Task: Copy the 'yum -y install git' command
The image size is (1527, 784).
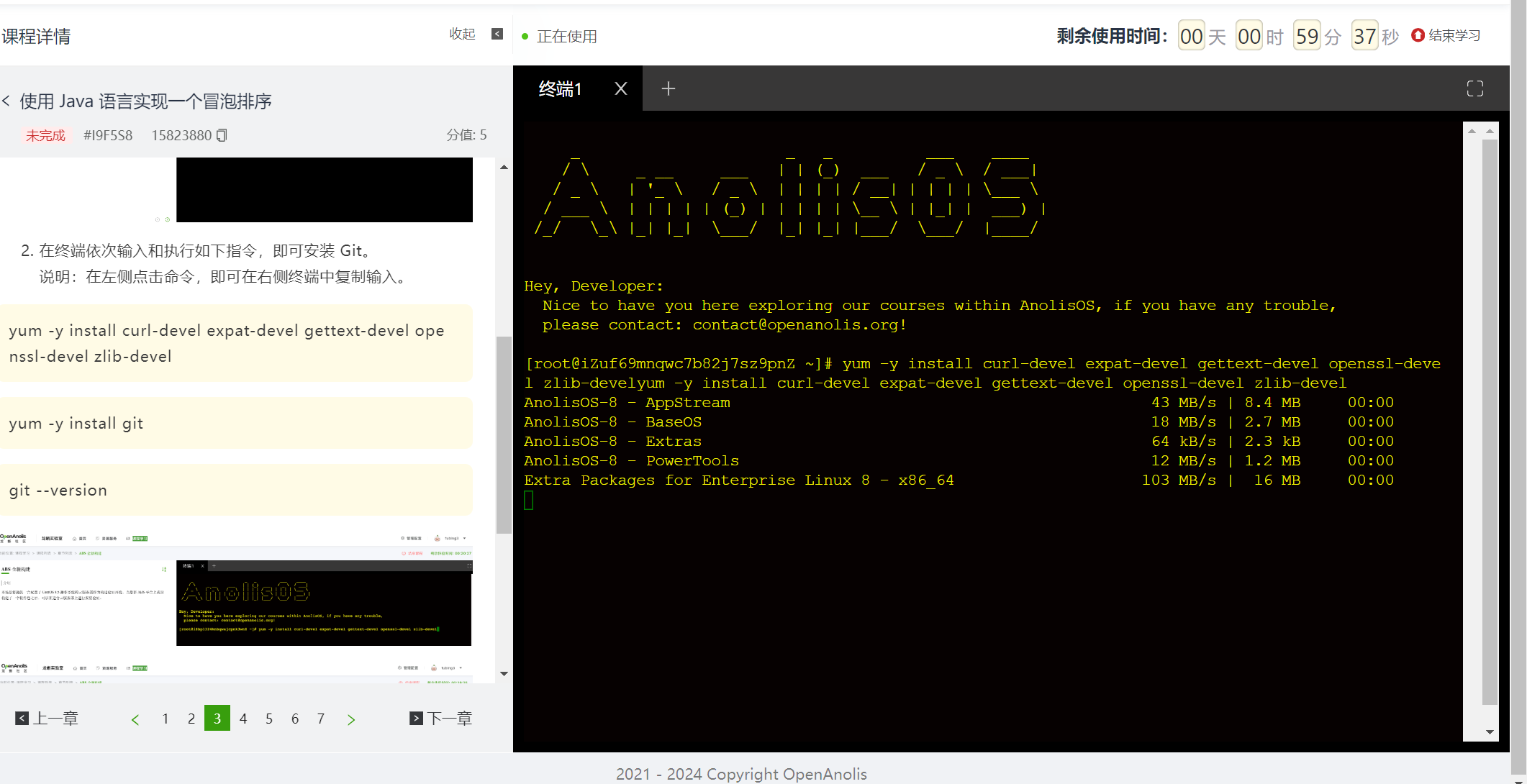Action: coord(236,423)
